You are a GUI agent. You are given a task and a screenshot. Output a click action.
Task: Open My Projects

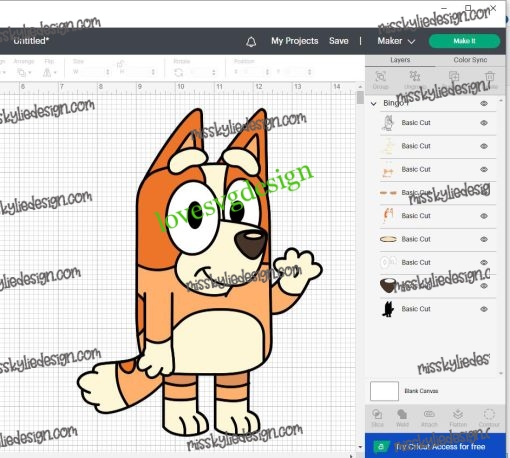(295, 41)
